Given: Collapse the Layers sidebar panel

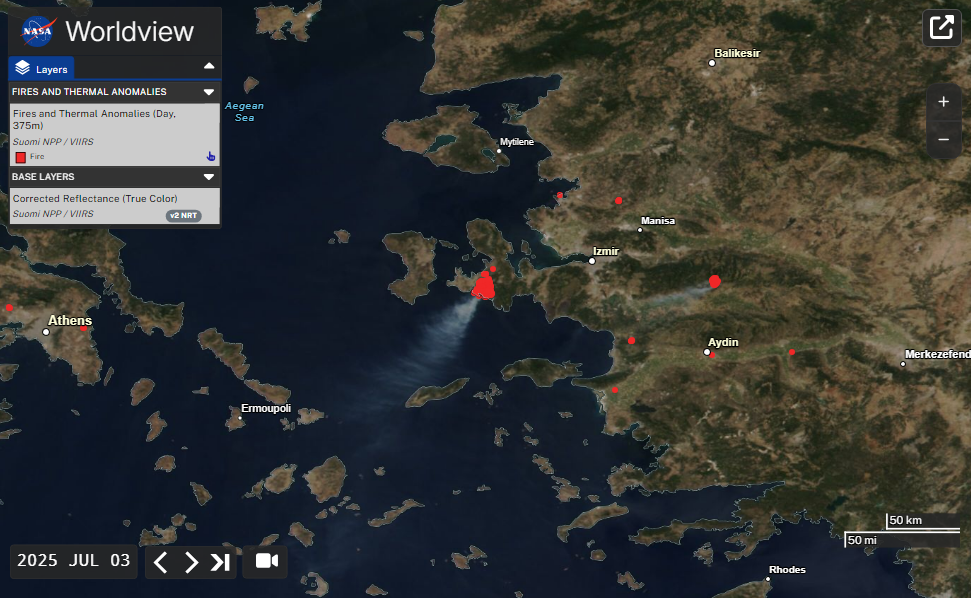Looking at the screenshot, I should 209,66.
